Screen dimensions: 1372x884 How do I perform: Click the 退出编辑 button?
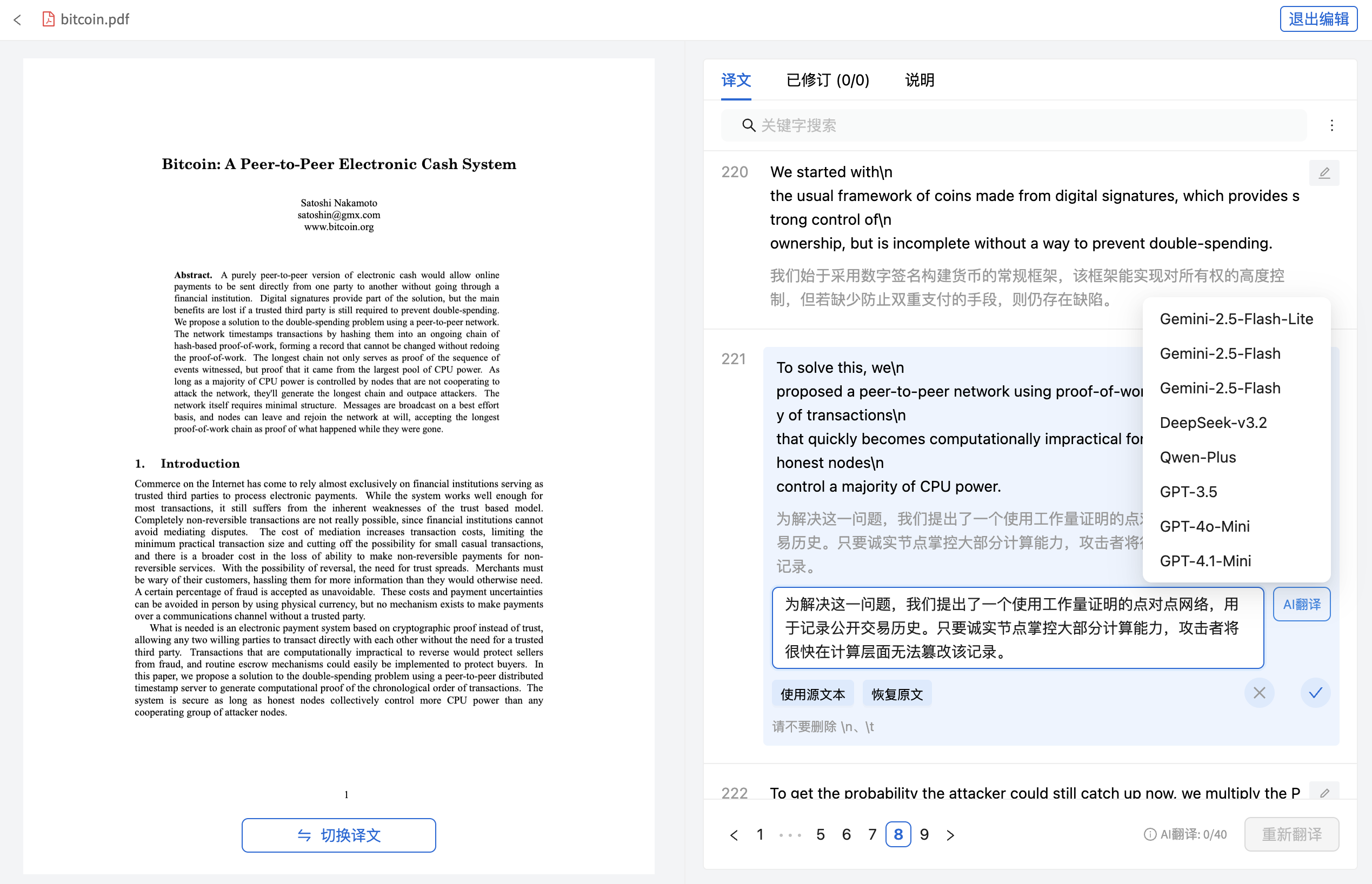click(x=1318, y=19)
